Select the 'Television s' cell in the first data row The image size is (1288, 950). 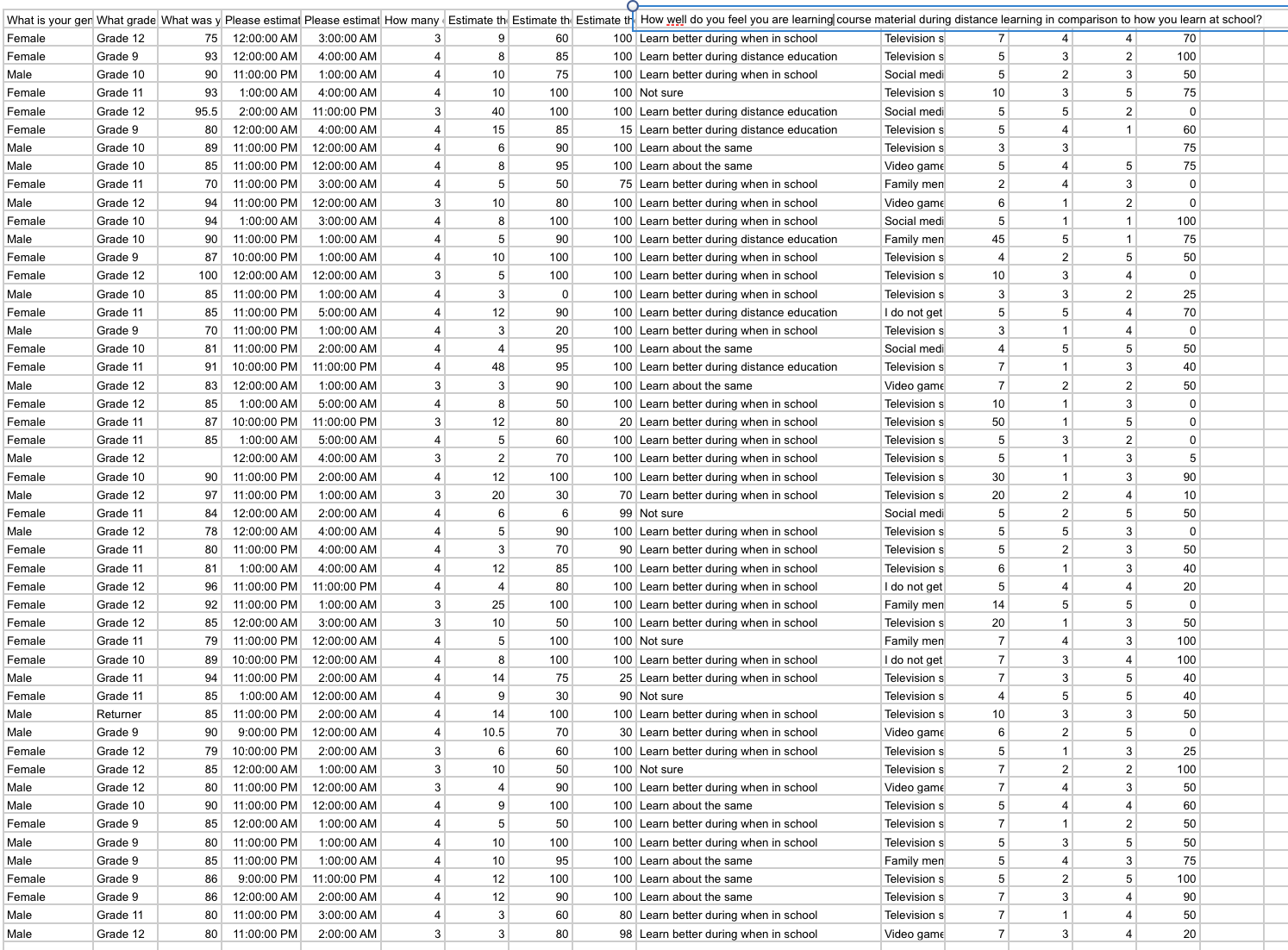tap(912, 38)
